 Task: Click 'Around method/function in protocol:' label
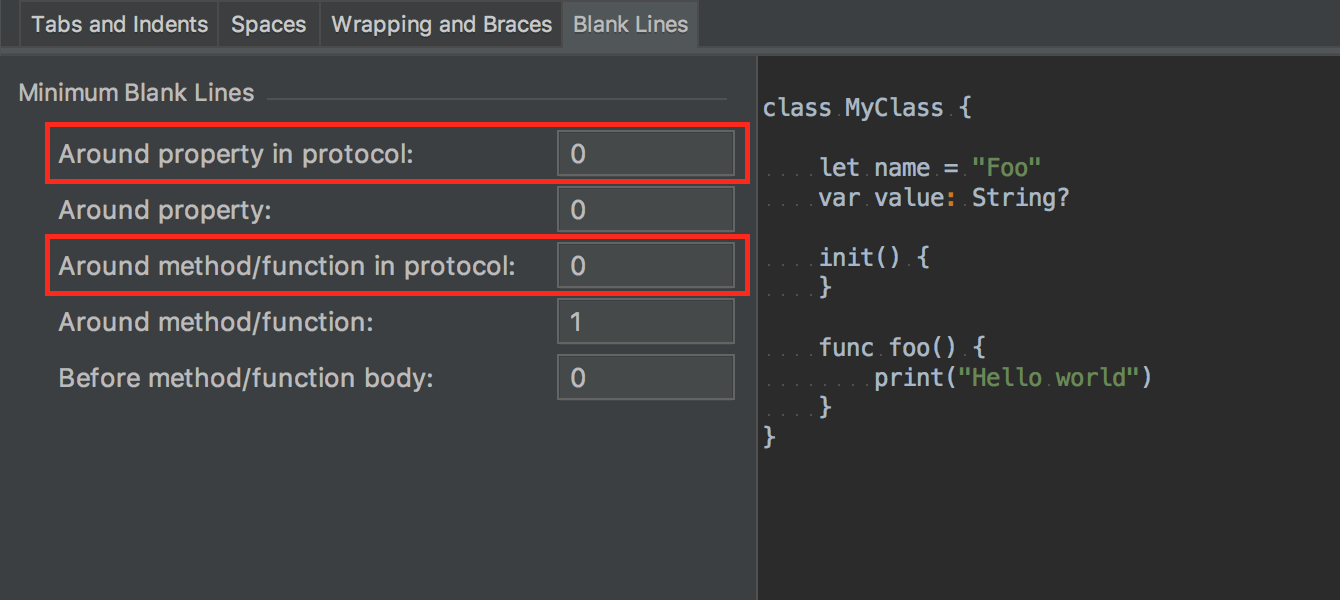[287, 266]
